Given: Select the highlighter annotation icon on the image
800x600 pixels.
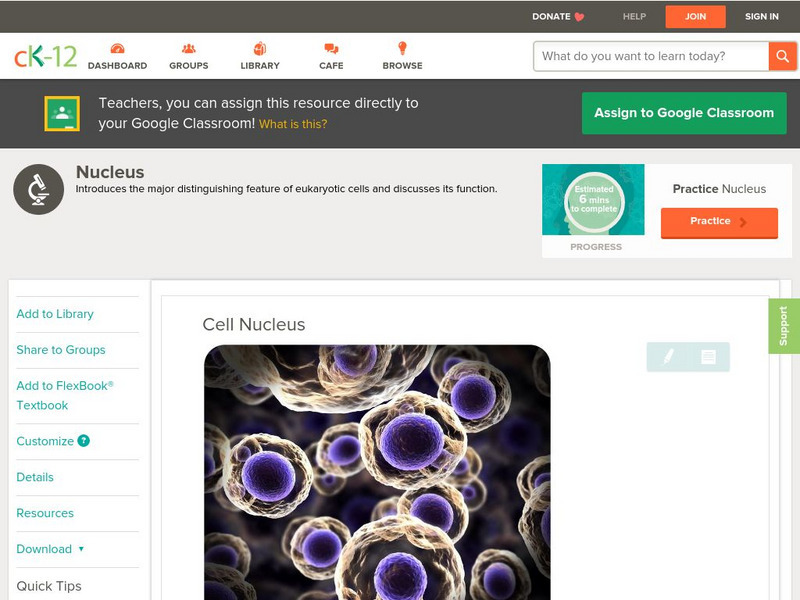Looking at the screenshot, I should [668, 357].
